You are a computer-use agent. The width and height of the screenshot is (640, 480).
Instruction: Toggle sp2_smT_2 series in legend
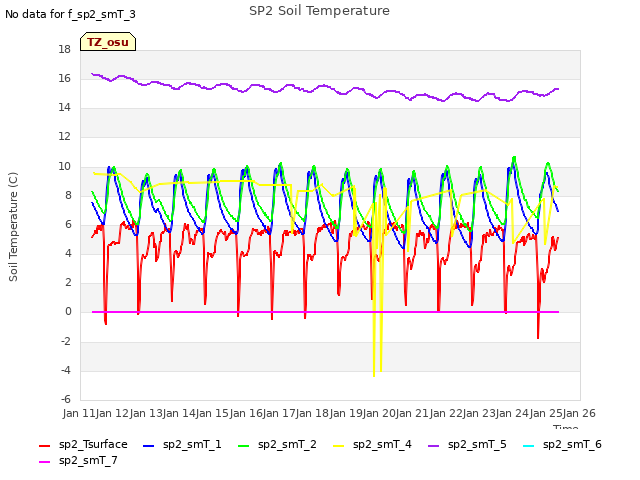pyautogui.click(x=278, y=444)
